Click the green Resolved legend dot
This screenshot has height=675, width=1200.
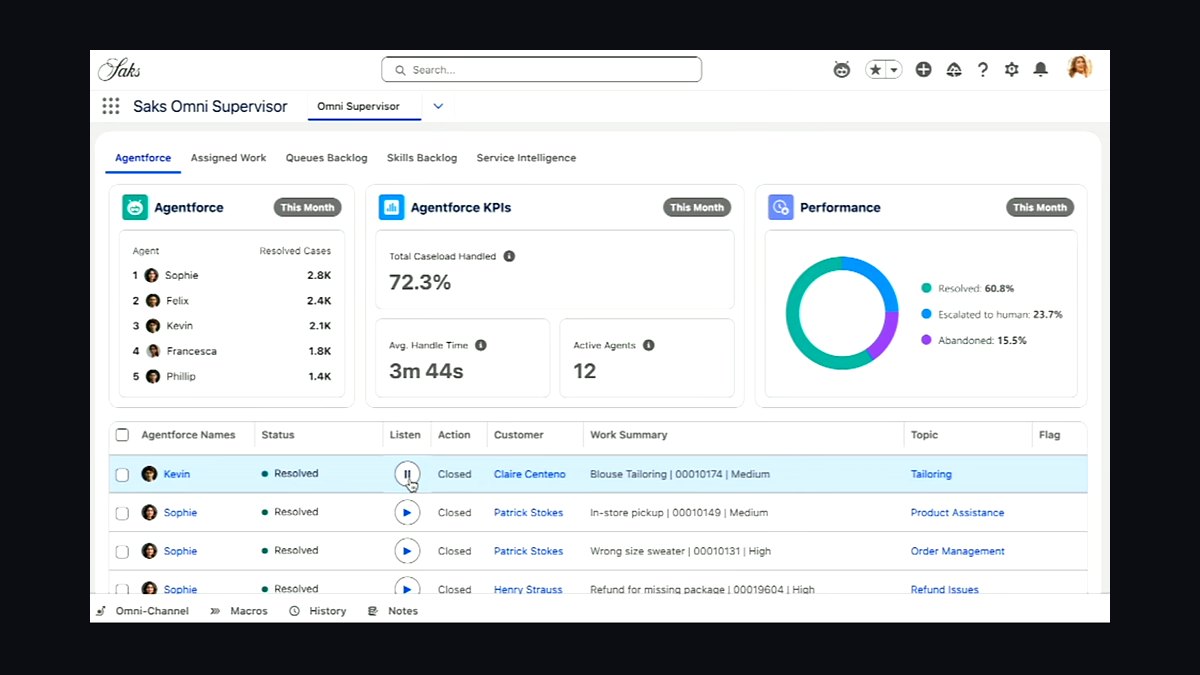(926, 288)
